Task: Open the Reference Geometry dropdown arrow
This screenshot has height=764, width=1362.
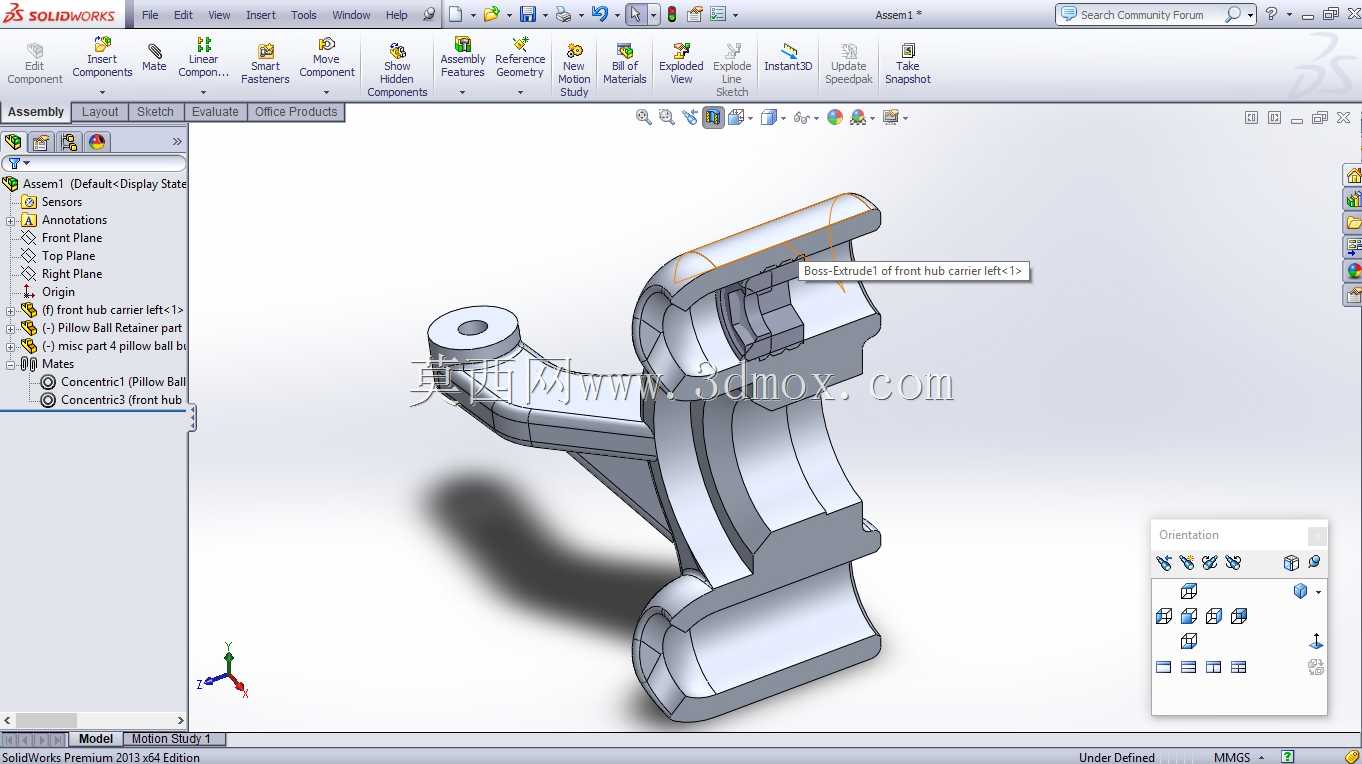Action: 520,92
